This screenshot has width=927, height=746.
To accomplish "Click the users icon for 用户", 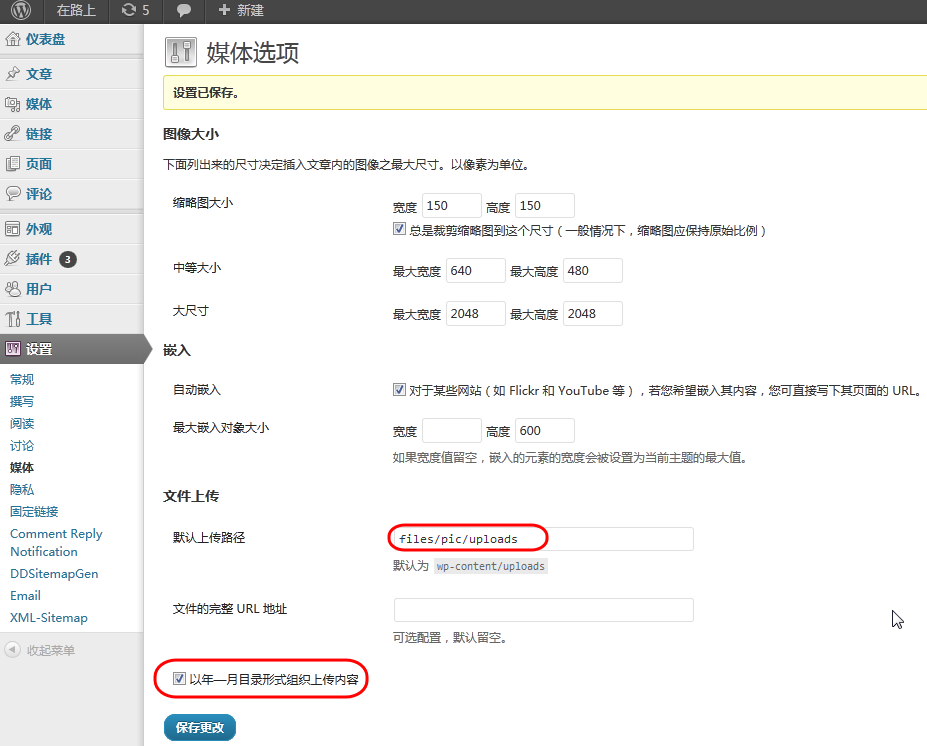I will coord(12,289).
